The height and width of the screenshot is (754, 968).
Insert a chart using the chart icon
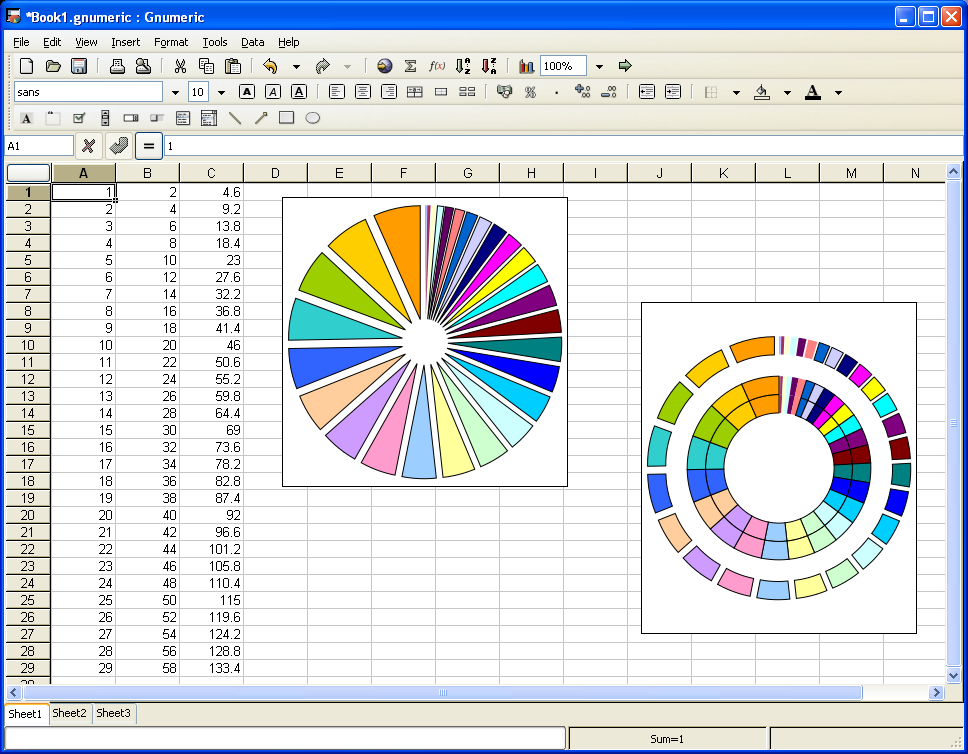tap(526, 66)
